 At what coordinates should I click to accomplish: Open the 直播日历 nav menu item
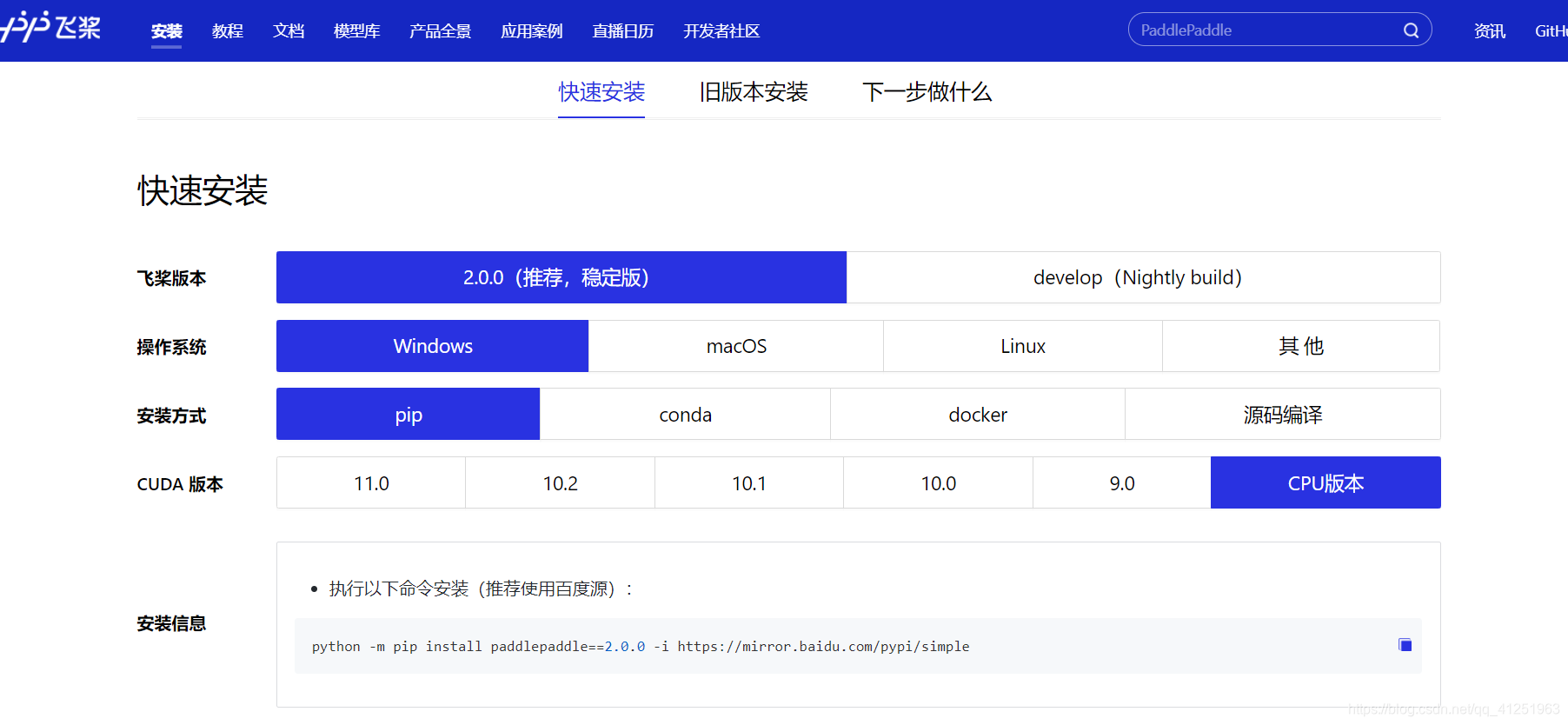click(622, 31)
